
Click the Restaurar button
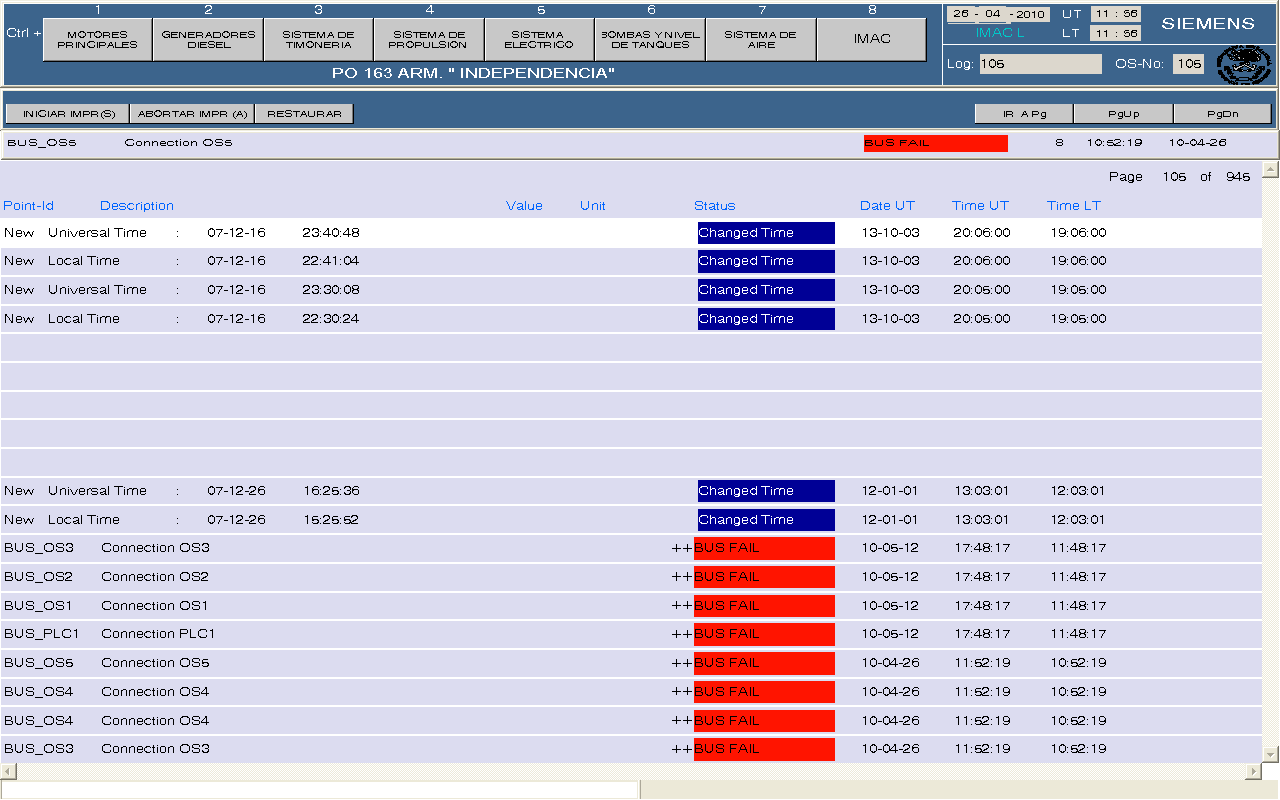coord(304,114)
